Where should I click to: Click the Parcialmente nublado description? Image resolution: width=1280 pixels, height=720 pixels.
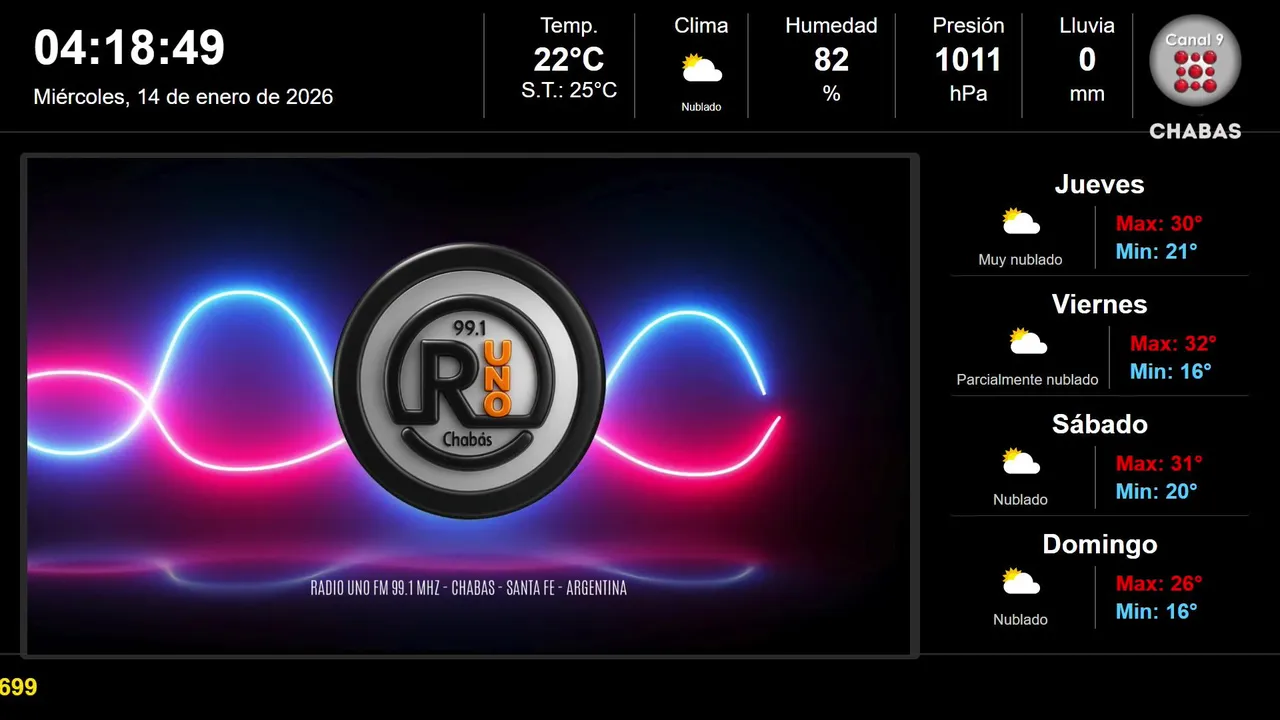[1027, 380]
